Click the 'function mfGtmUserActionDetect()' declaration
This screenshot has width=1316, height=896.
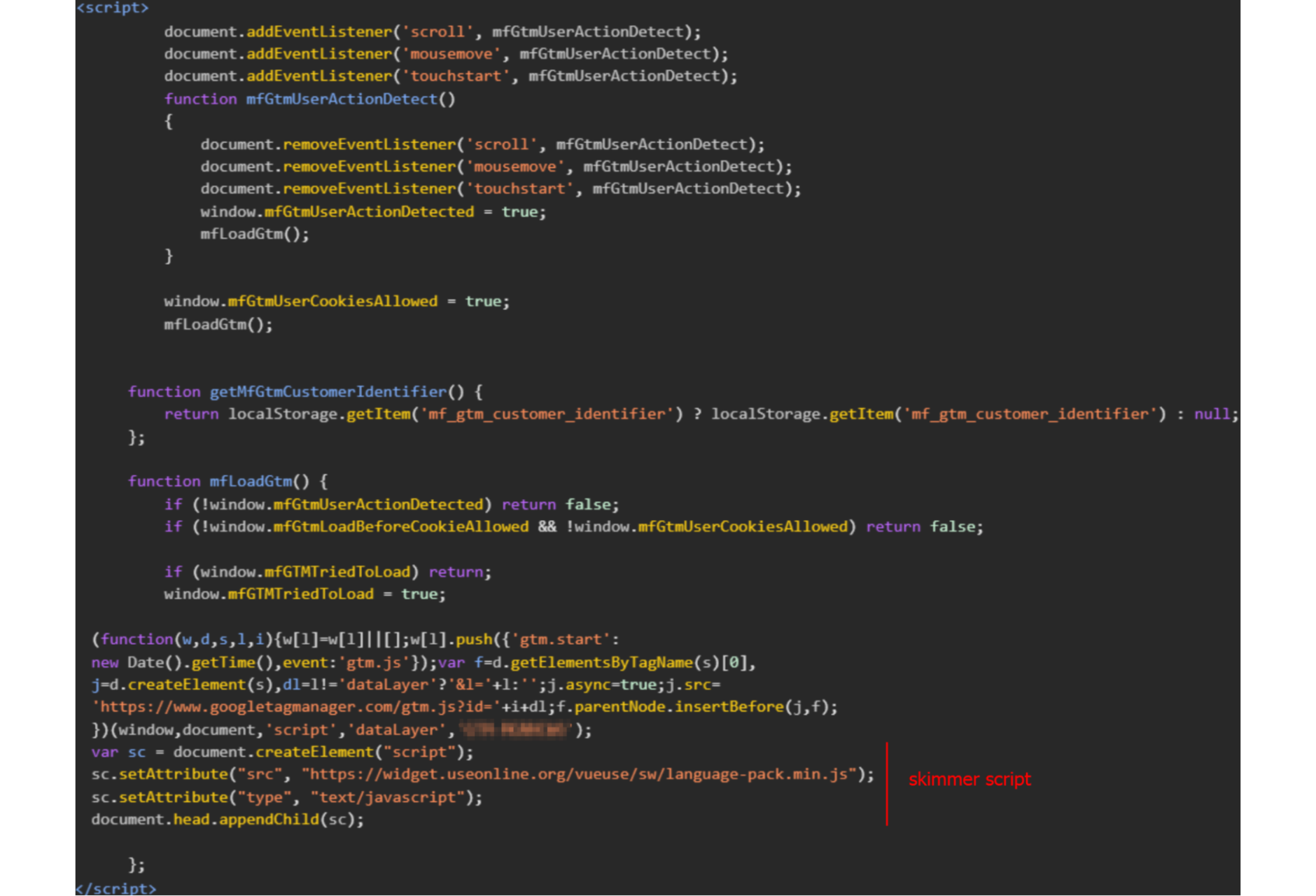[x=310, y=99]
